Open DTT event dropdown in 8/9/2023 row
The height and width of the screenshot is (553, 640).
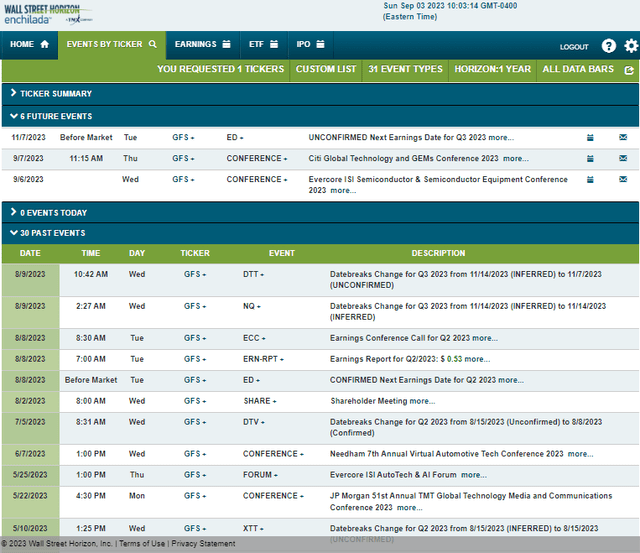pyautogui.click(x=253, y=274)
